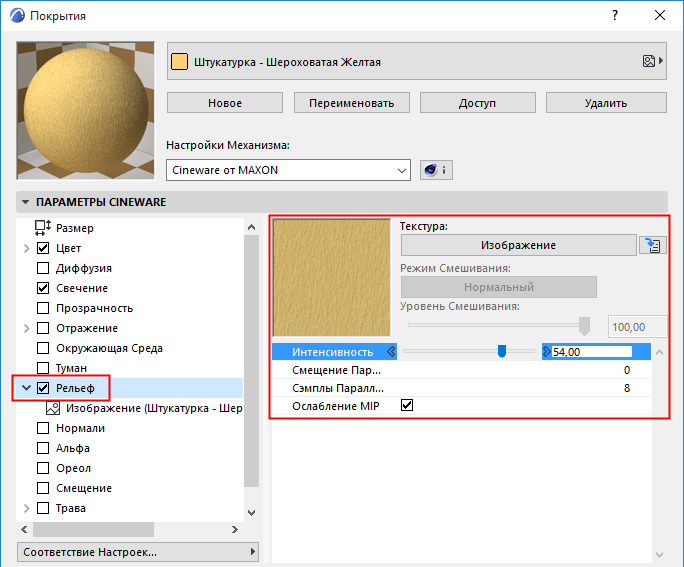
Task: Click the Уровень Смешивания slider handle
Action: 585,326
